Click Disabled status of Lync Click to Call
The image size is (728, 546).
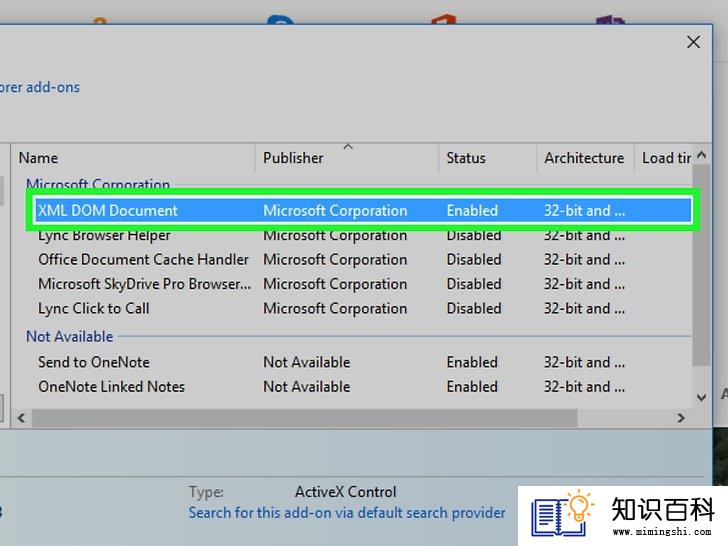tap(474, 309)
